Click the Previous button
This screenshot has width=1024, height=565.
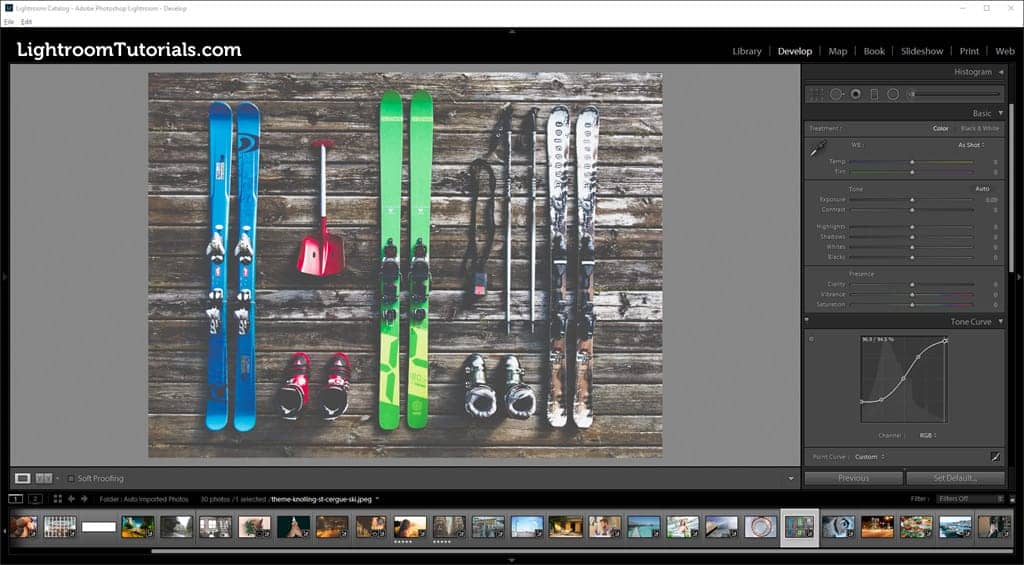coord(853,478)
